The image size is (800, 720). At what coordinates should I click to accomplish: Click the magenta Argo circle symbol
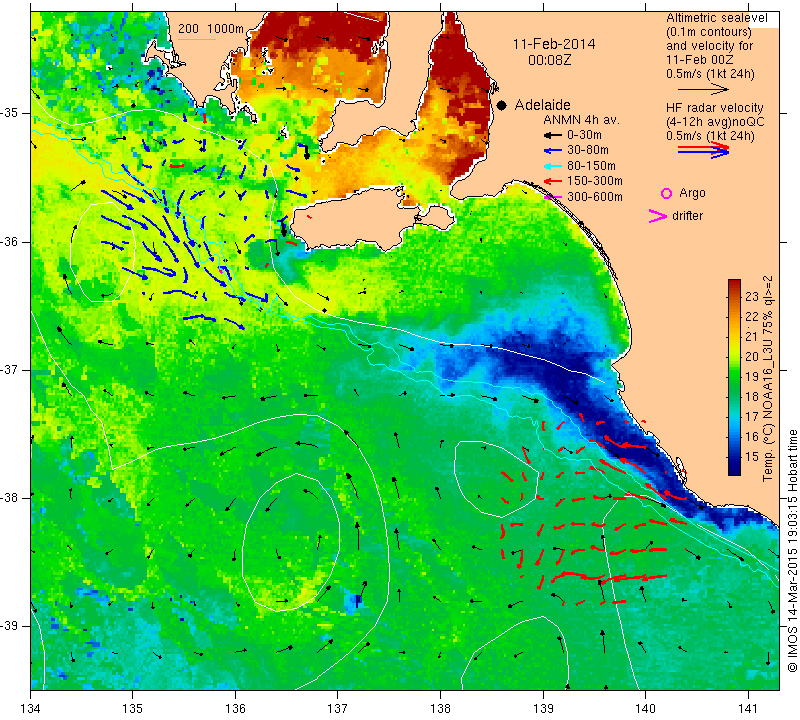coord(666,193)
